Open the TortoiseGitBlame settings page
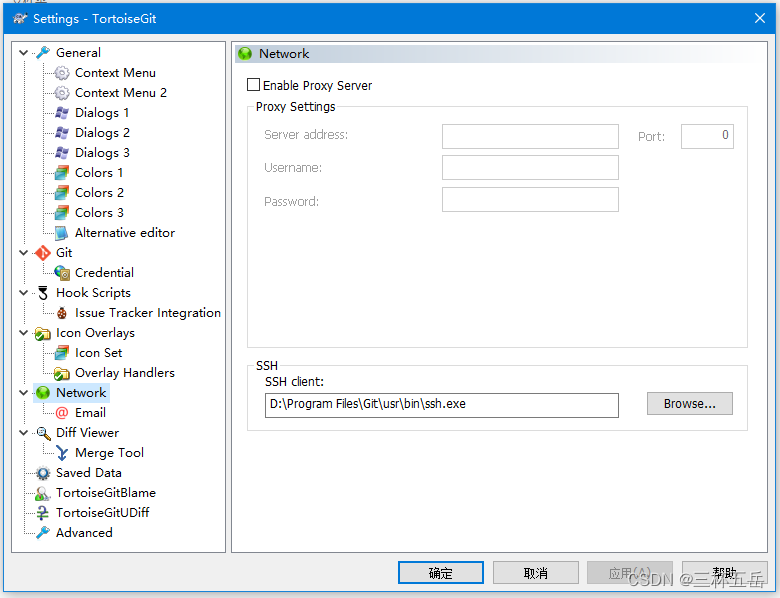The image size is (780, 598). tap(105, 493)
